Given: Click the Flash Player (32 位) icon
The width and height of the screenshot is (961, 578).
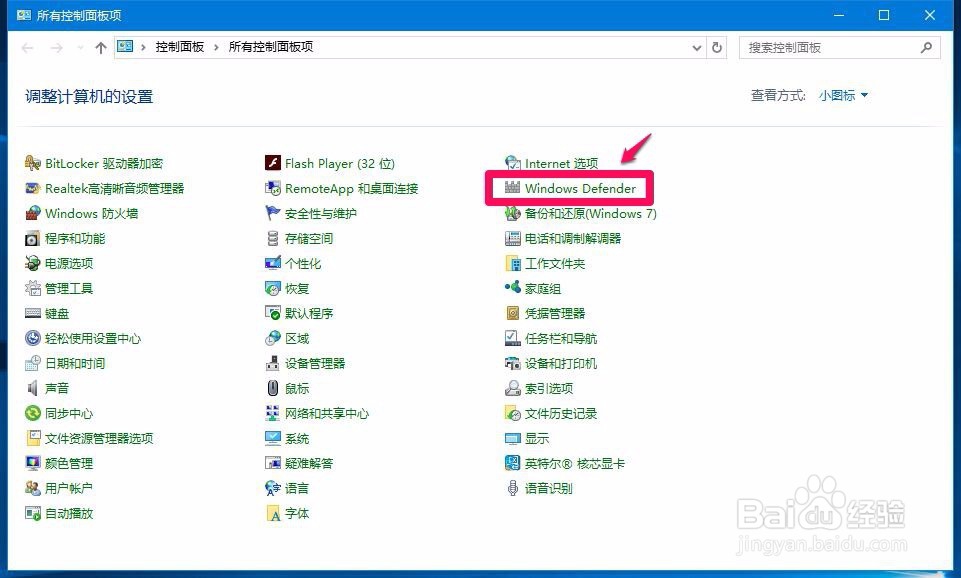Looking at the screenshot, I should coord(273,163).
